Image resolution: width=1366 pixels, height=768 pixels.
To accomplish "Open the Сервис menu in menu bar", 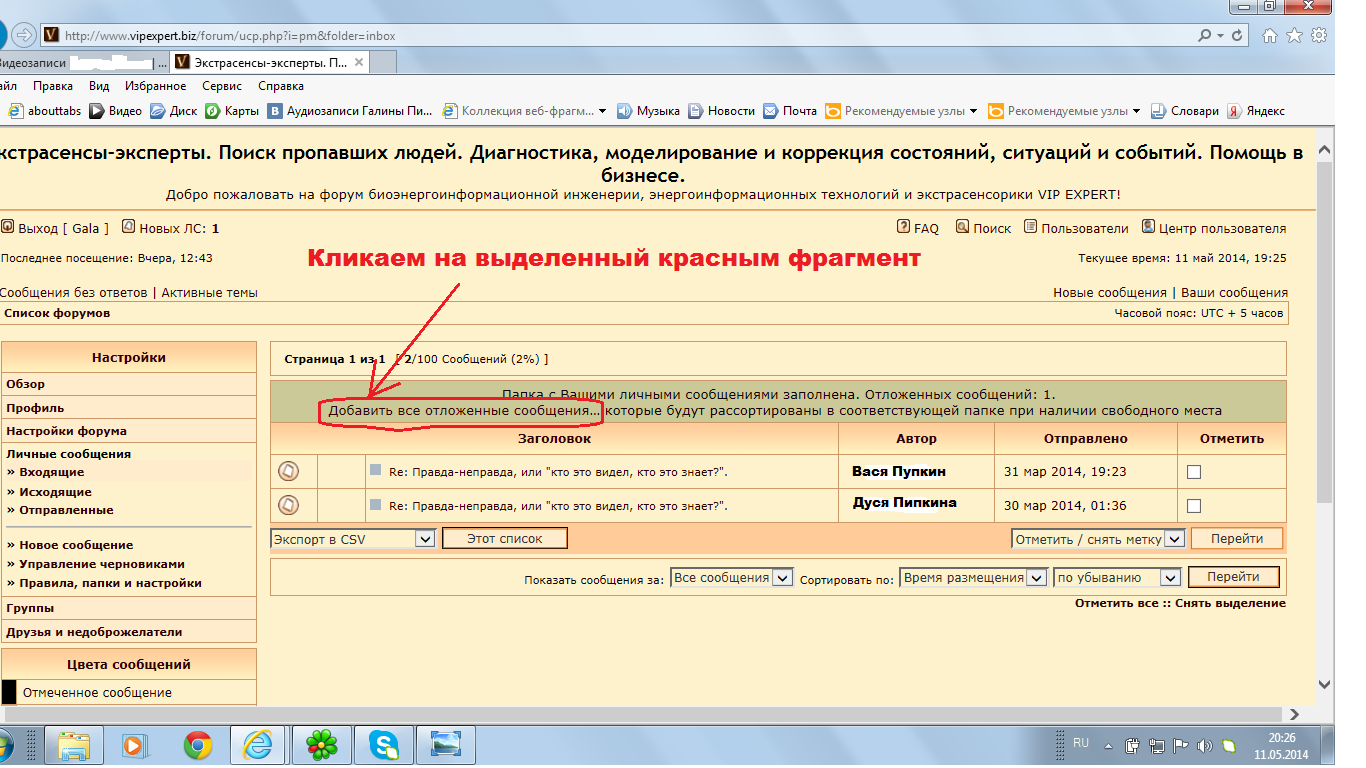I will [222, 86].
